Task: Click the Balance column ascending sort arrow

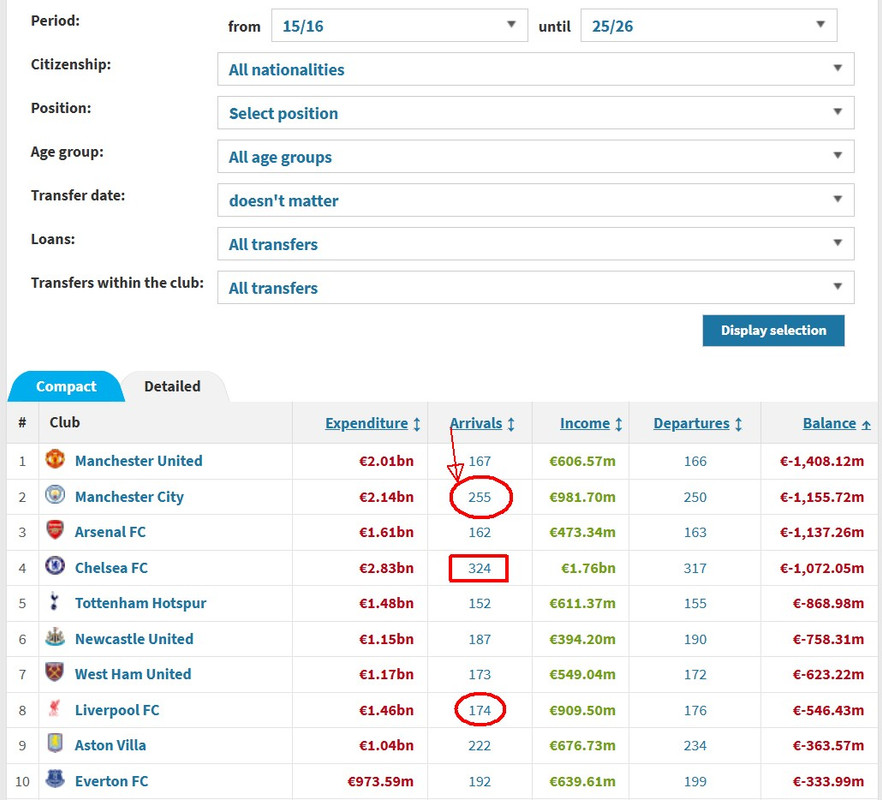Action: [x=866, y=425]
